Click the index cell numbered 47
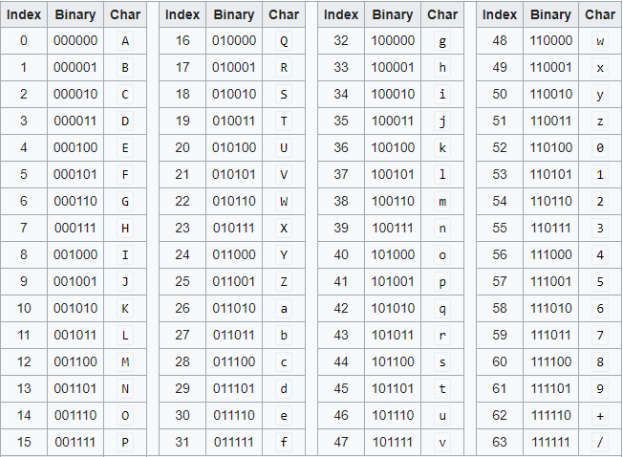This screenshot has width=623, height=457. click(341, 441)
